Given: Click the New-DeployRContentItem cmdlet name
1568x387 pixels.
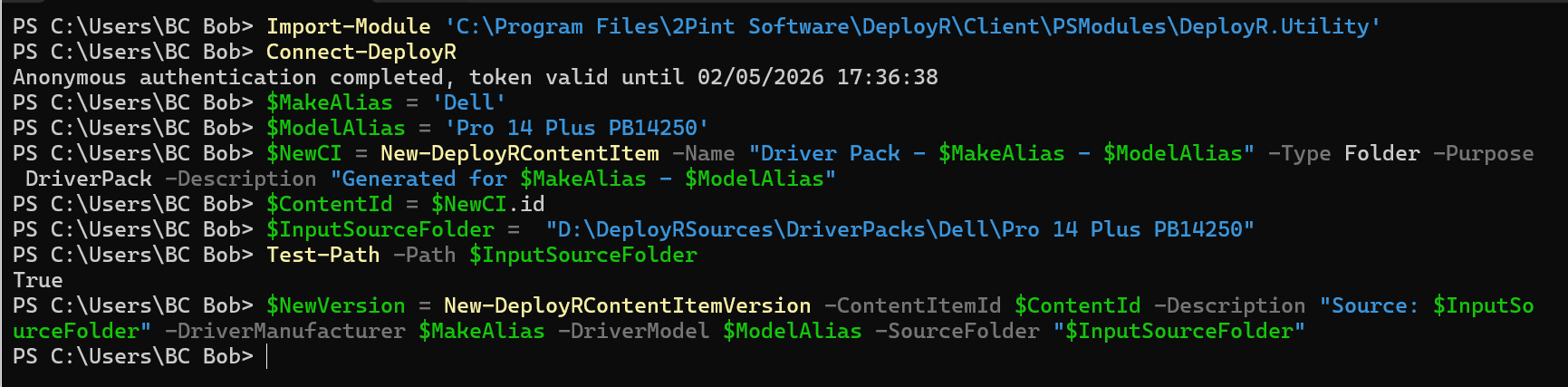Looking at the screenshot, I should pyautogui.click(x=519, y=153).
